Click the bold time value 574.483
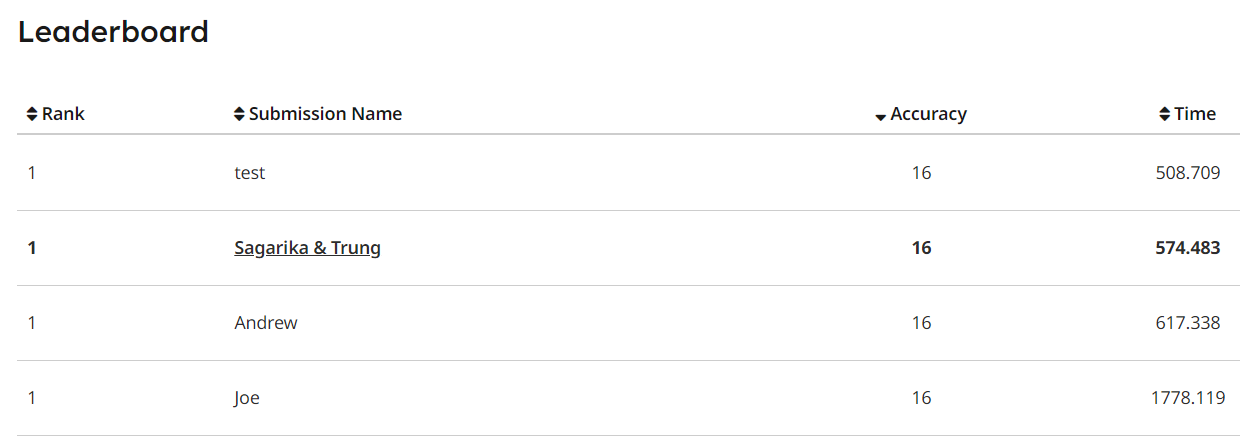This screenshot has height=447, width=1240. [x=1188, y=248]
